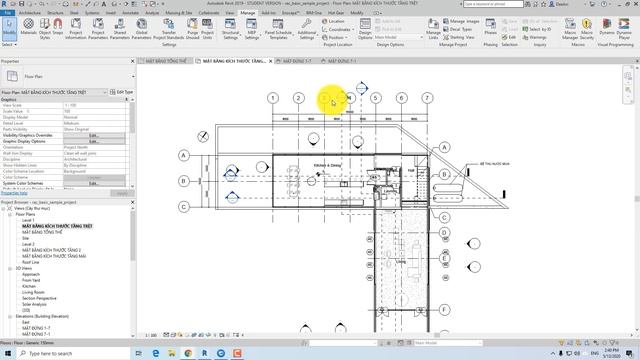The height and width of the screenshot is (360, 640).
Task: Open the Phases dialog
Action: 490,27
